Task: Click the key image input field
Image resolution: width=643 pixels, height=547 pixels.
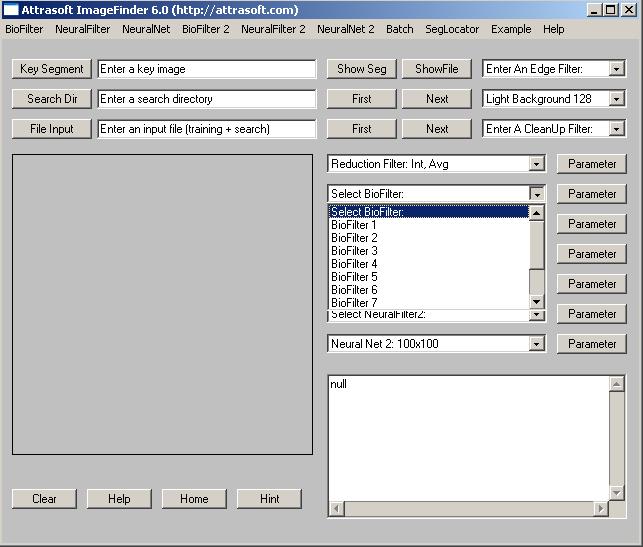Action: coord(206,69)
